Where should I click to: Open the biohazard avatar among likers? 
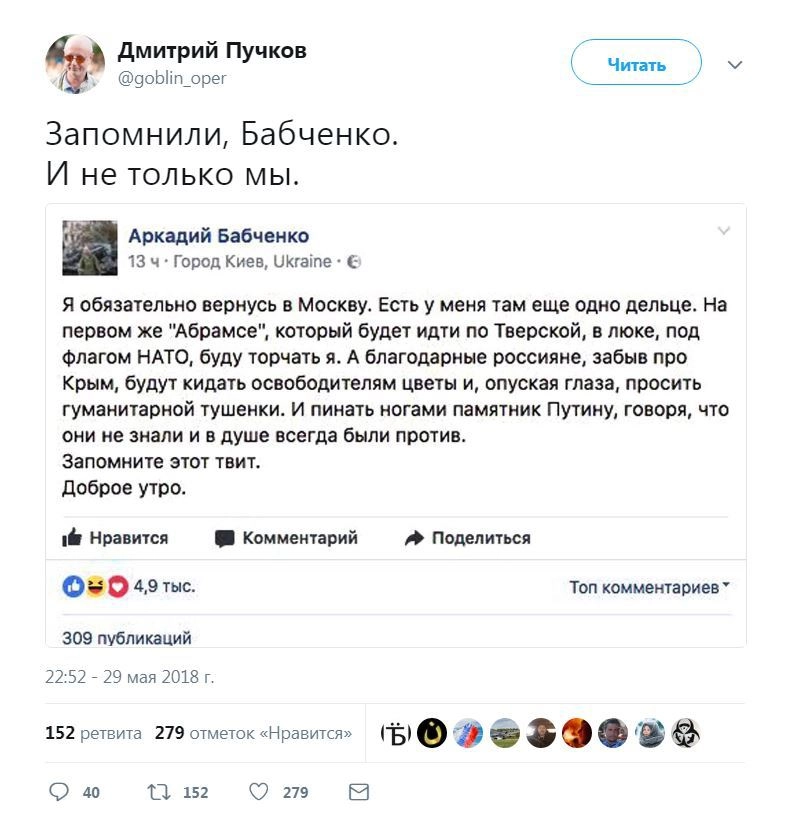685,733
